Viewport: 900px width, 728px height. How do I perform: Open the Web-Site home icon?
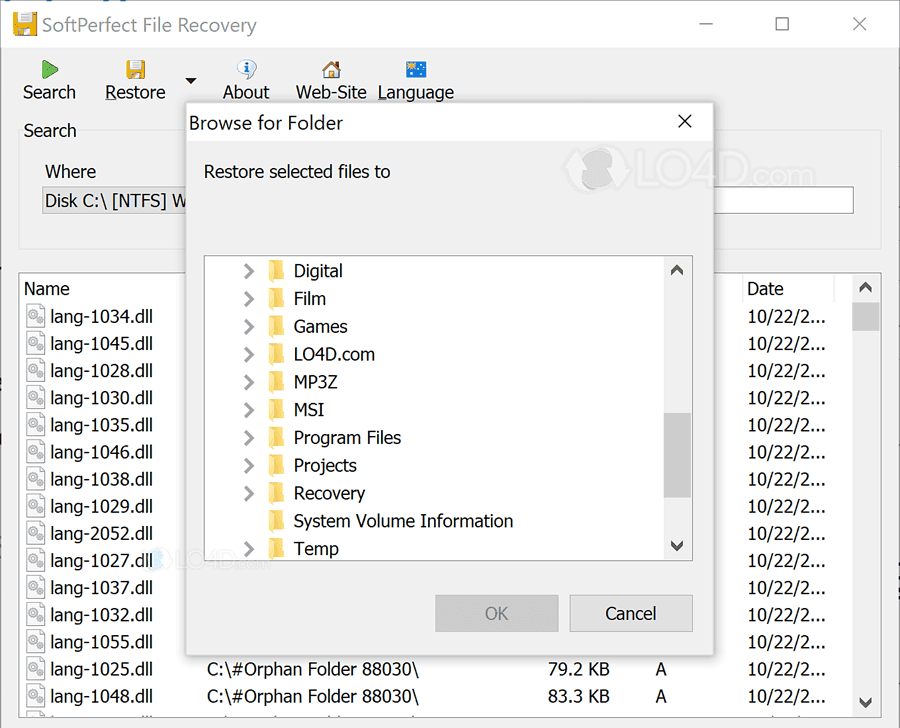tap(331, 70)
